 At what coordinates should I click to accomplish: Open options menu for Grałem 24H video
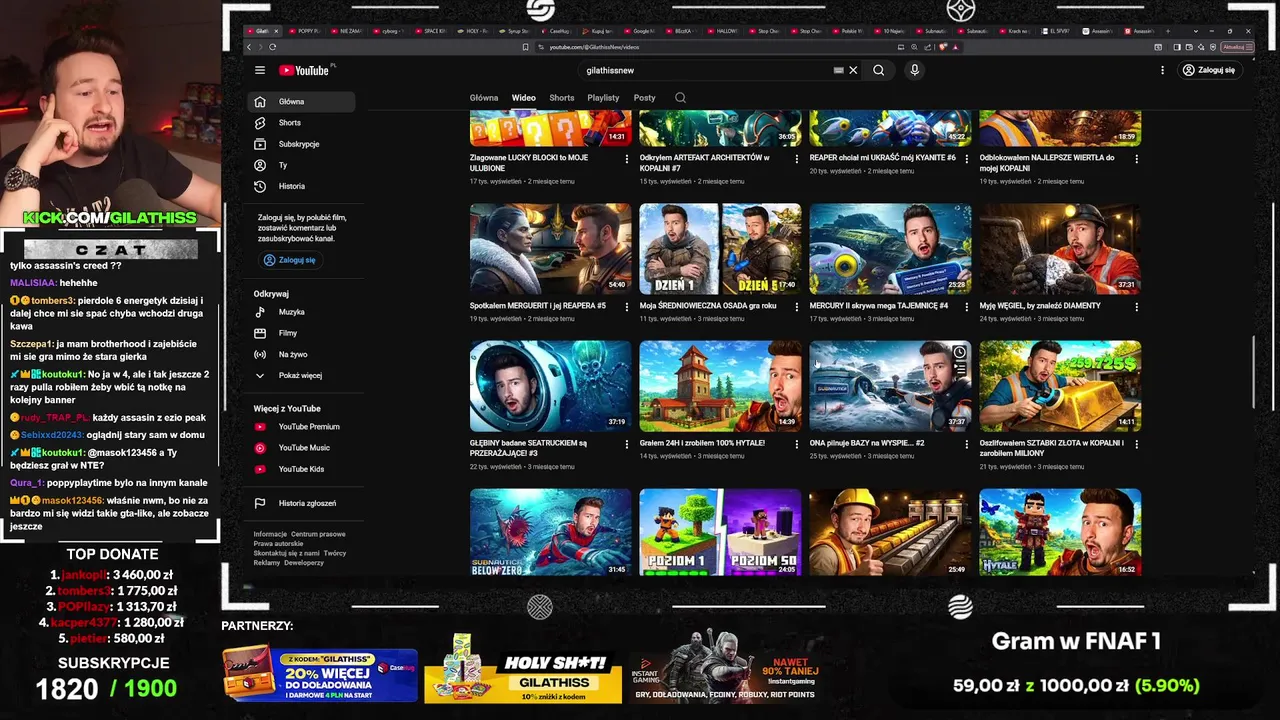pos(797,443)
